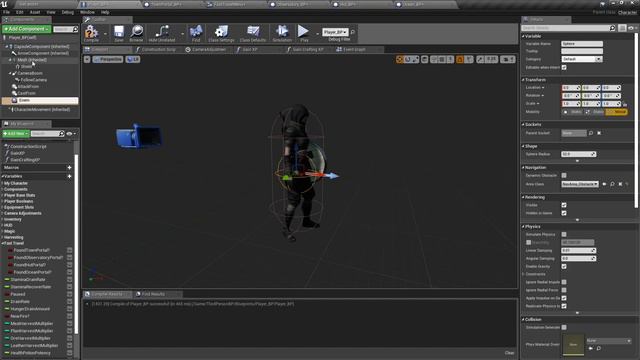Open Details property matrix grid icon
This screenshot has height=360, width=640.
(622, 28)
